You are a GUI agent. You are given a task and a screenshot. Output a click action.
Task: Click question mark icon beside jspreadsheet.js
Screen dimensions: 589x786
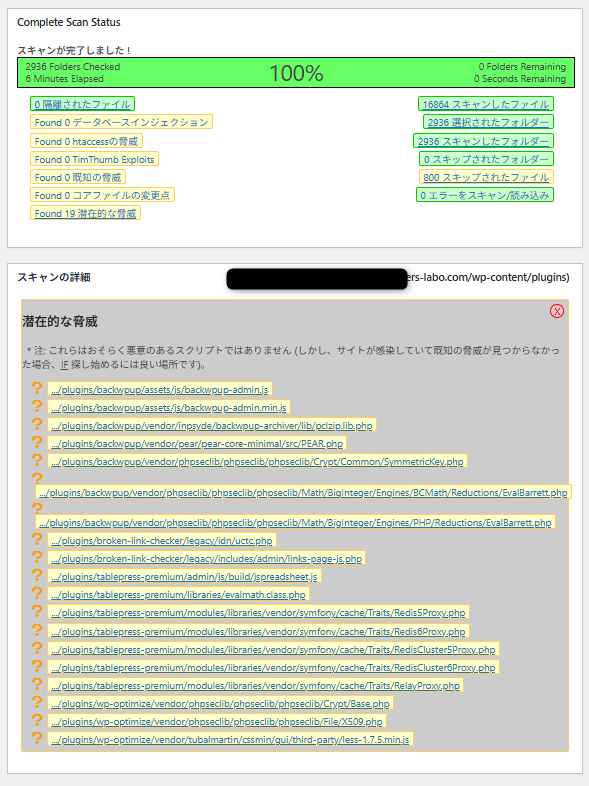pos(37,575)
